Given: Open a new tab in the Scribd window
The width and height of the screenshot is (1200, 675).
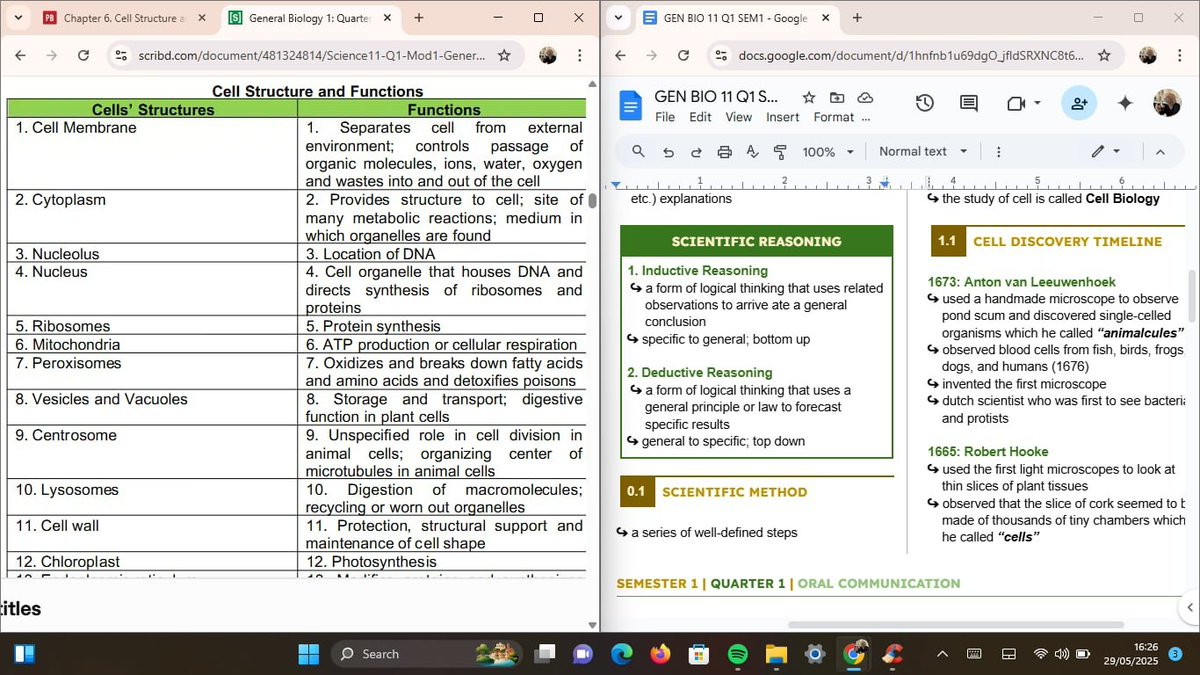Looking at the screenshot, I should (419, 18).
